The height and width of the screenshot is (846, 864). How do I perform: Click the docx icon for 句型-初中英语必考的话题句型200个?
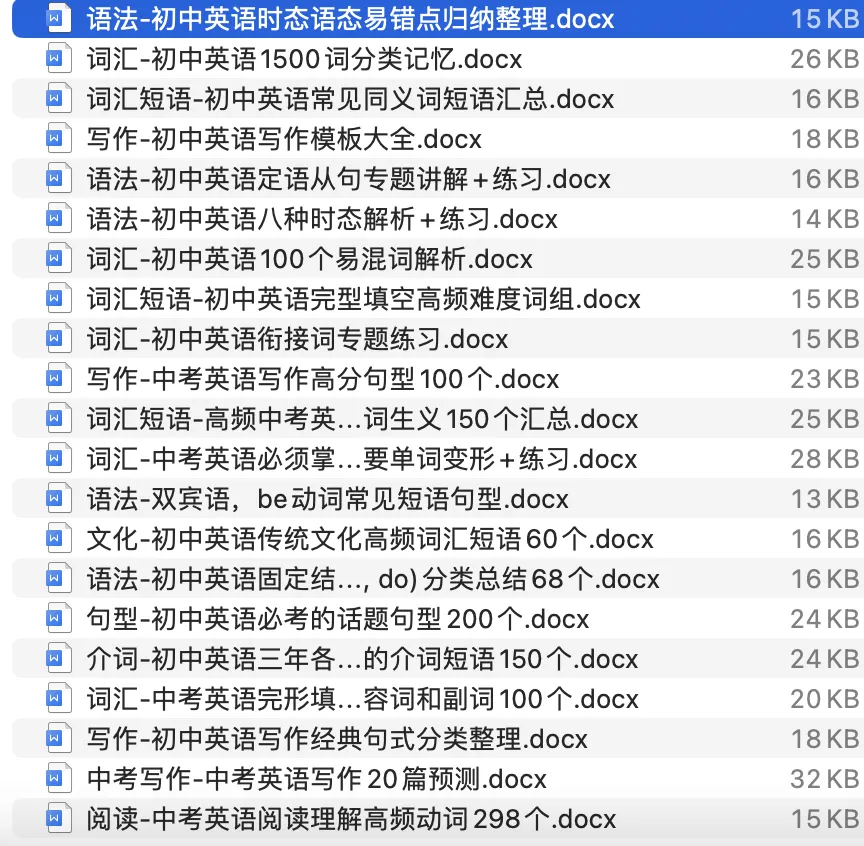[58, 618]
